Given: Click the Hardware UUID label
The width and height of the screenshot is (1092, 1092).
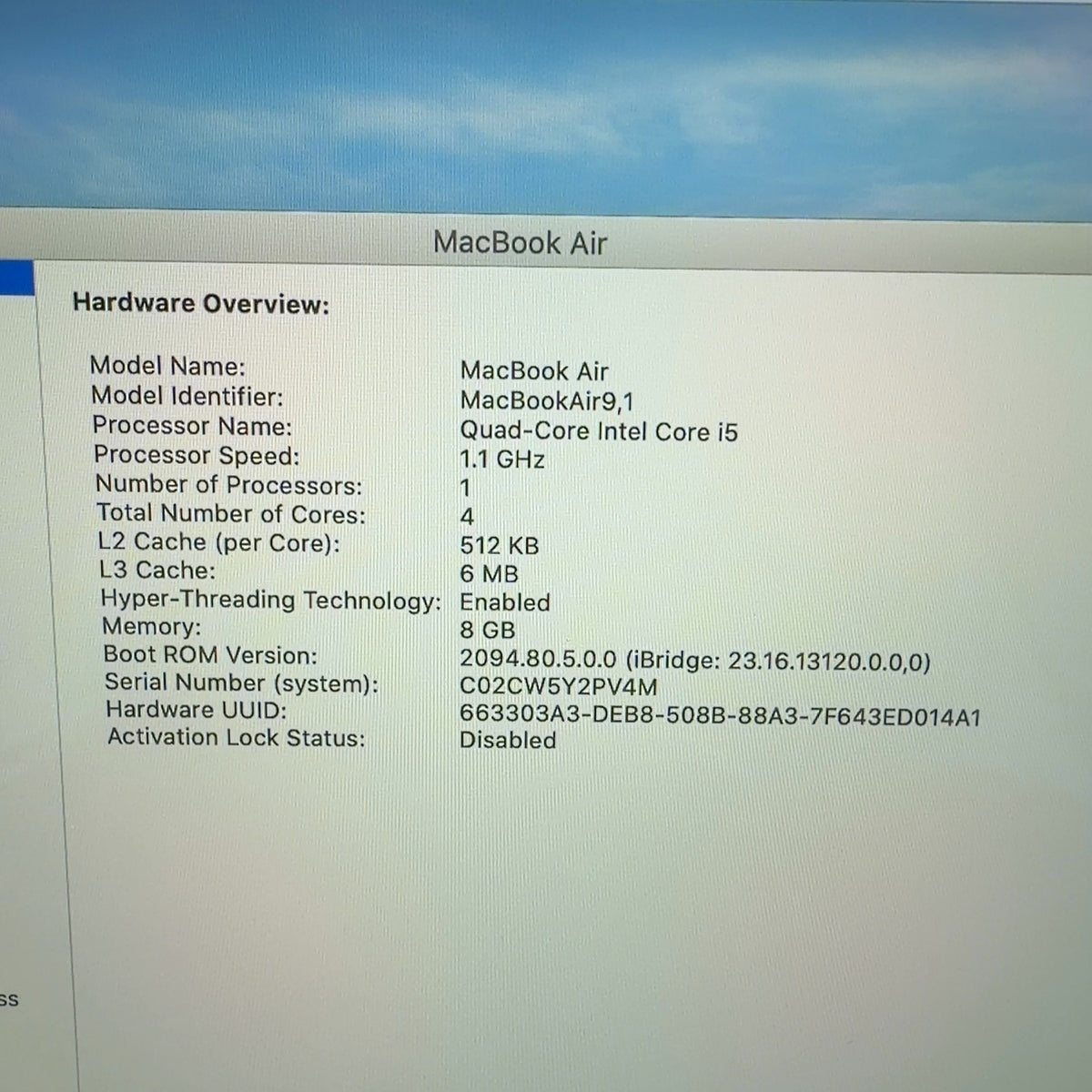Looking at the screenshot, I should (x=196, y=710).
